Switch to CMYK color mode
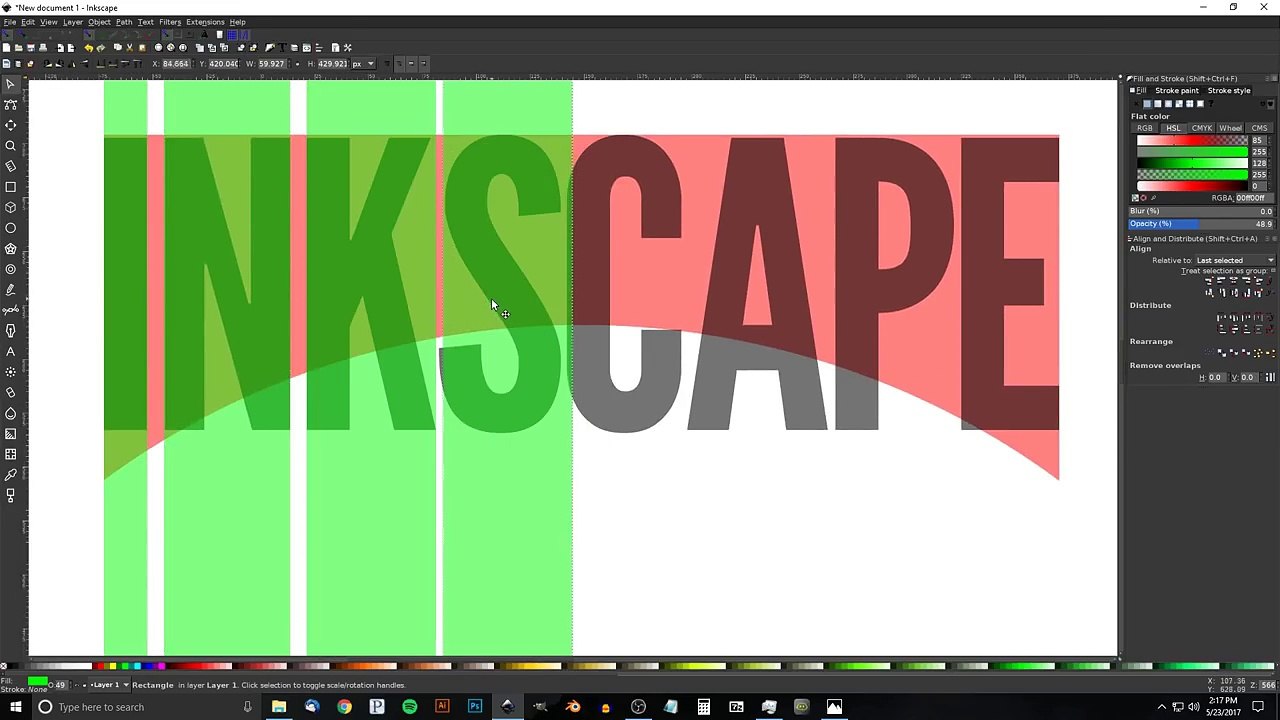The width and height of the screenshot is (1280, 720). tap(1202, 128)
